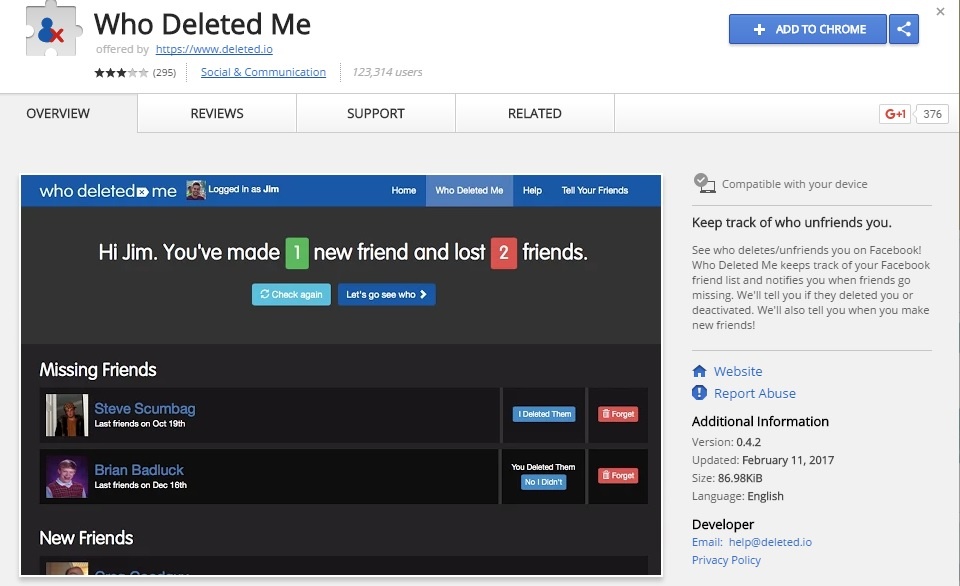
Task: Click the Missing Friends heading
Action: [x=98, y=370]
